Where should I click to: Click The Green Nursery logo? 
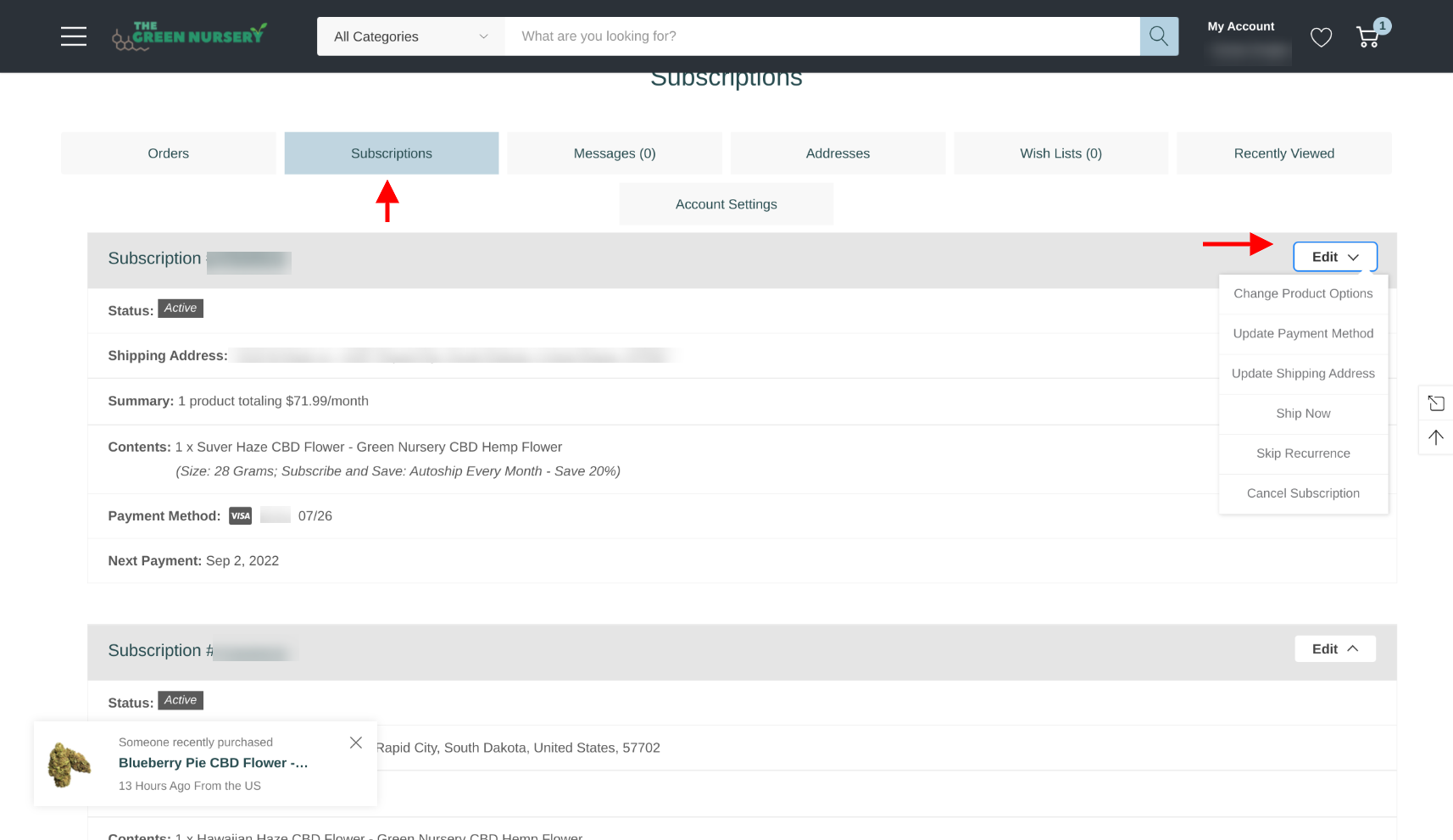[190, 36]
